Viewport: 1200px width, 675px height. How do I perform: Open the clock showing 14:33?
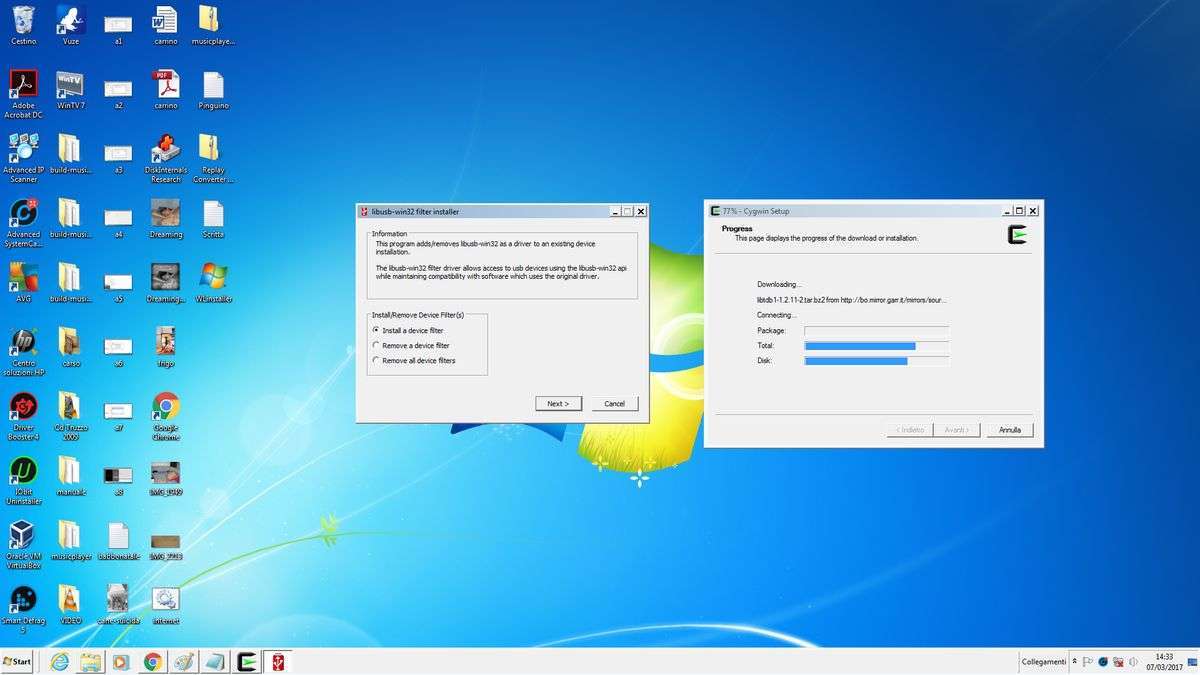click(x=1164, y=662)
